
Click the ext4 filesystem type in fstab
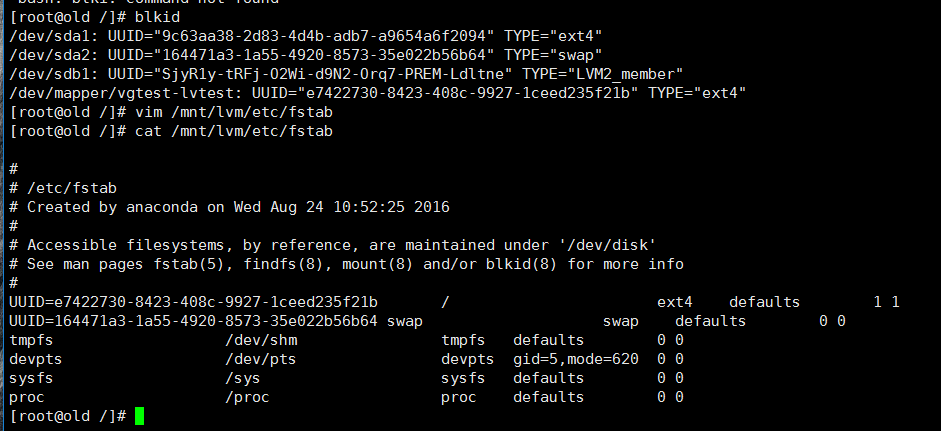pyautogui.click(x=675, y=303)
